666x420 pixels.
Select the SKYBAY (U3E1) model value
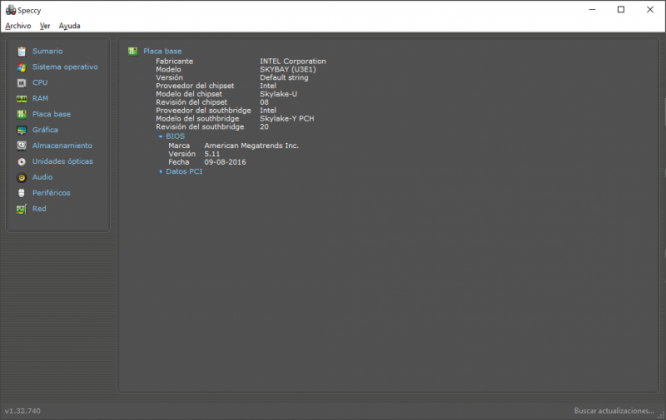coord(288,69)
